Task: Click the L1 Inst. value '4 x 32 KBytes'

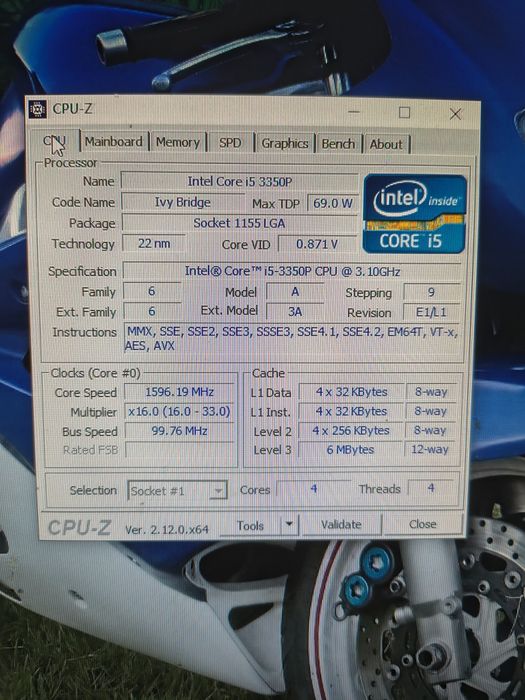Action: point(352,411)
